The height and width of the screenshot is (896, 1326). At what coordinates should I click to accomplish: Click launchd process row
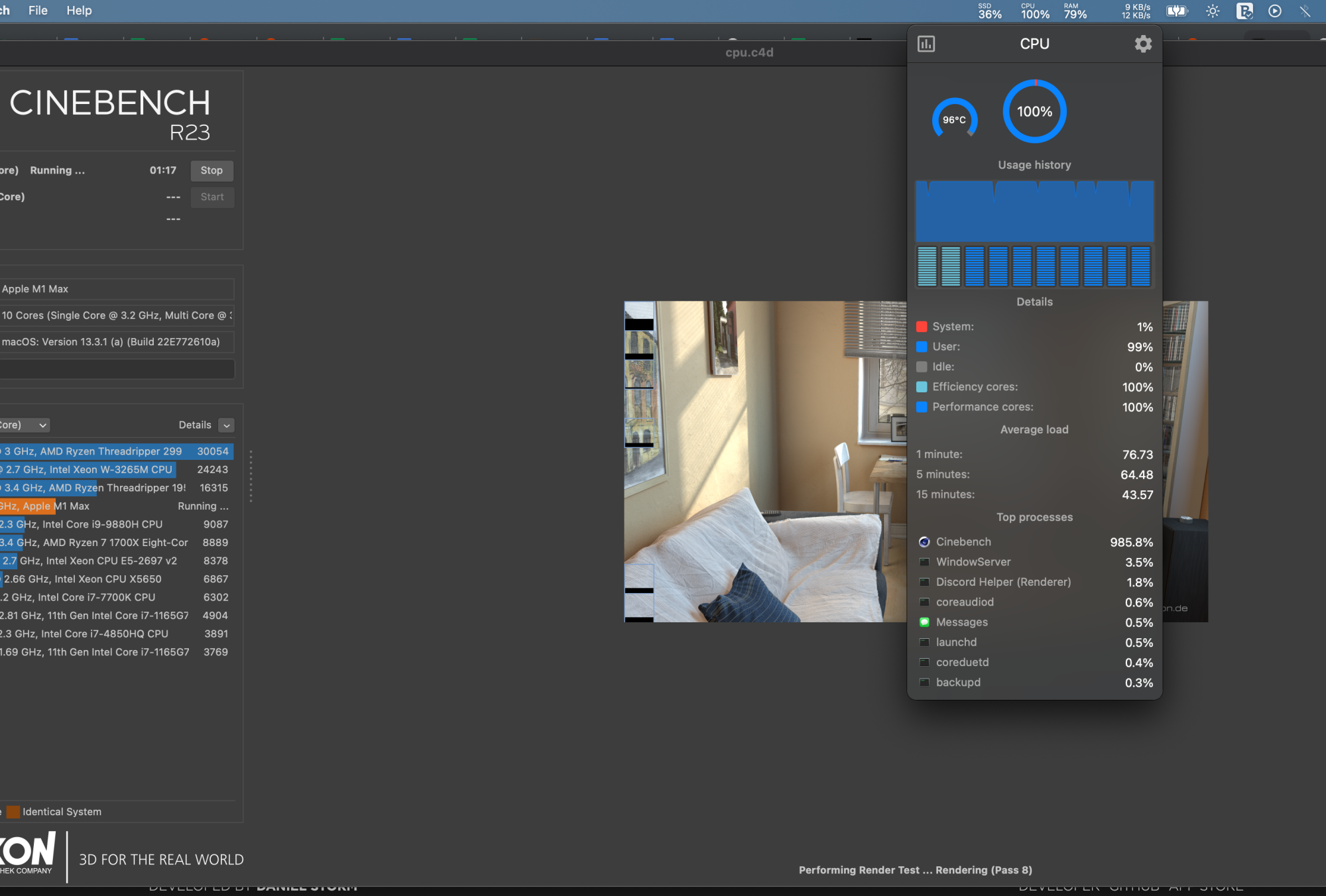pos(1034,642)
